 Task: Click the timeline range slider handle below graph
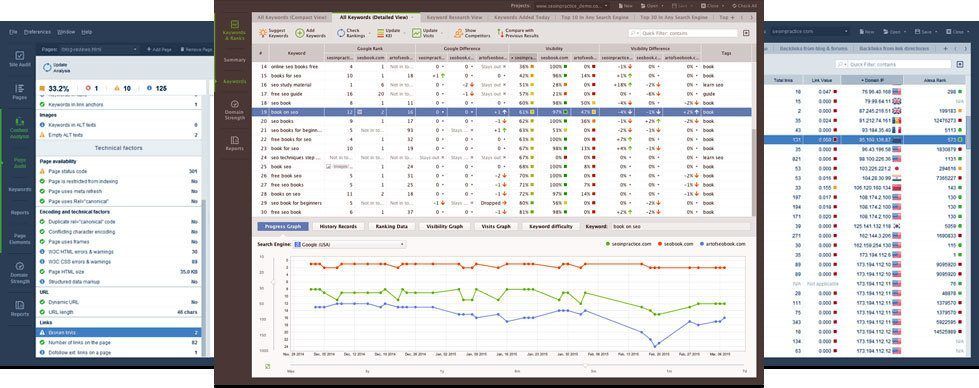(586, 365)
